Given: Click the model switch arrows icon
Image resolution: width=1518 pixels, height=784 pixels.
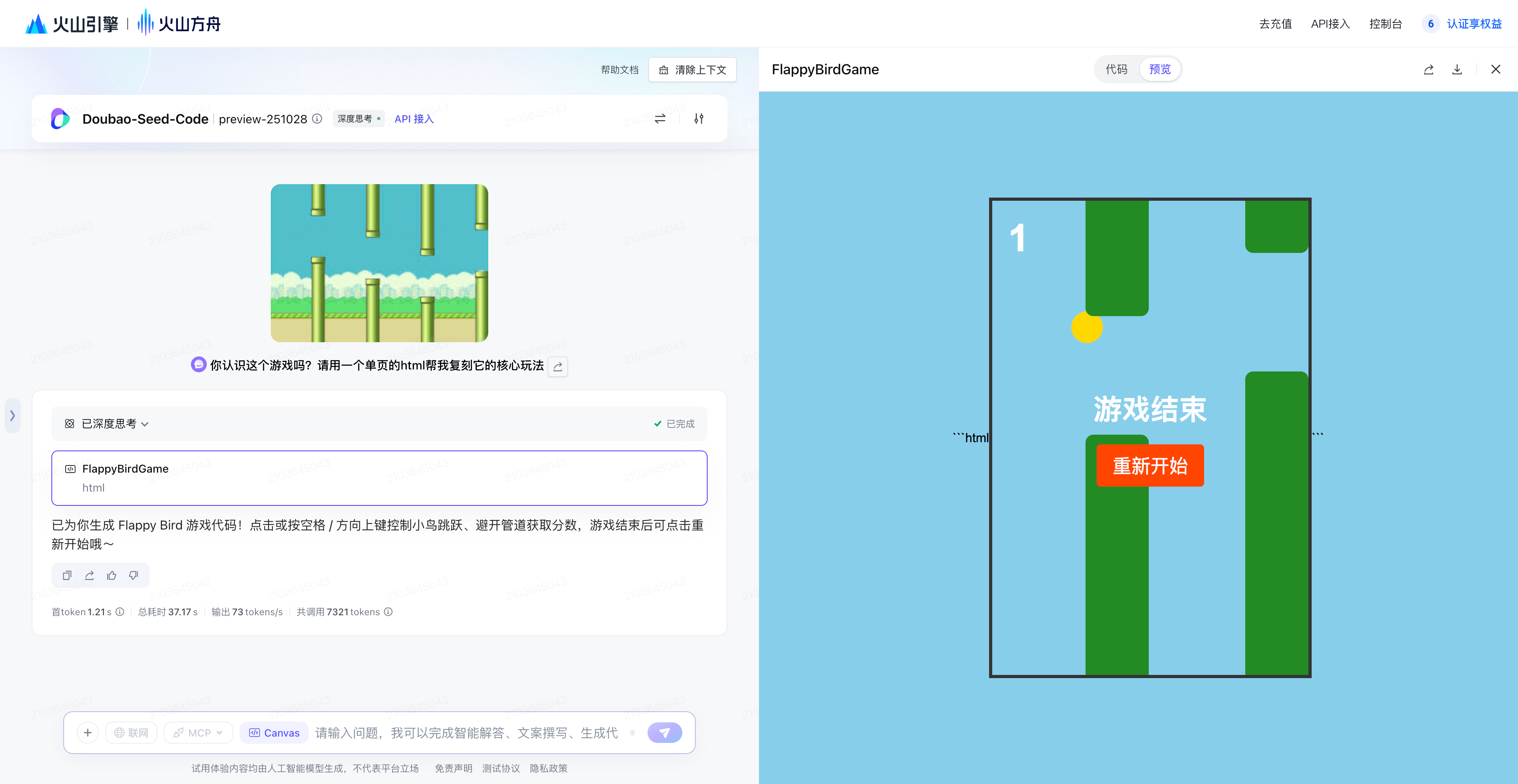Looking at the screenshot, I should pyautogui.click(x=660, y=119).
